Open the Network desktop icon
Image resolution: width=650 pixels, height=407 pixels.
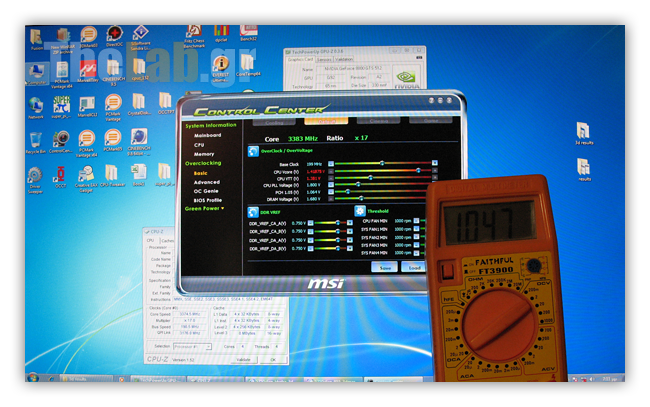[x=35, y=104]
